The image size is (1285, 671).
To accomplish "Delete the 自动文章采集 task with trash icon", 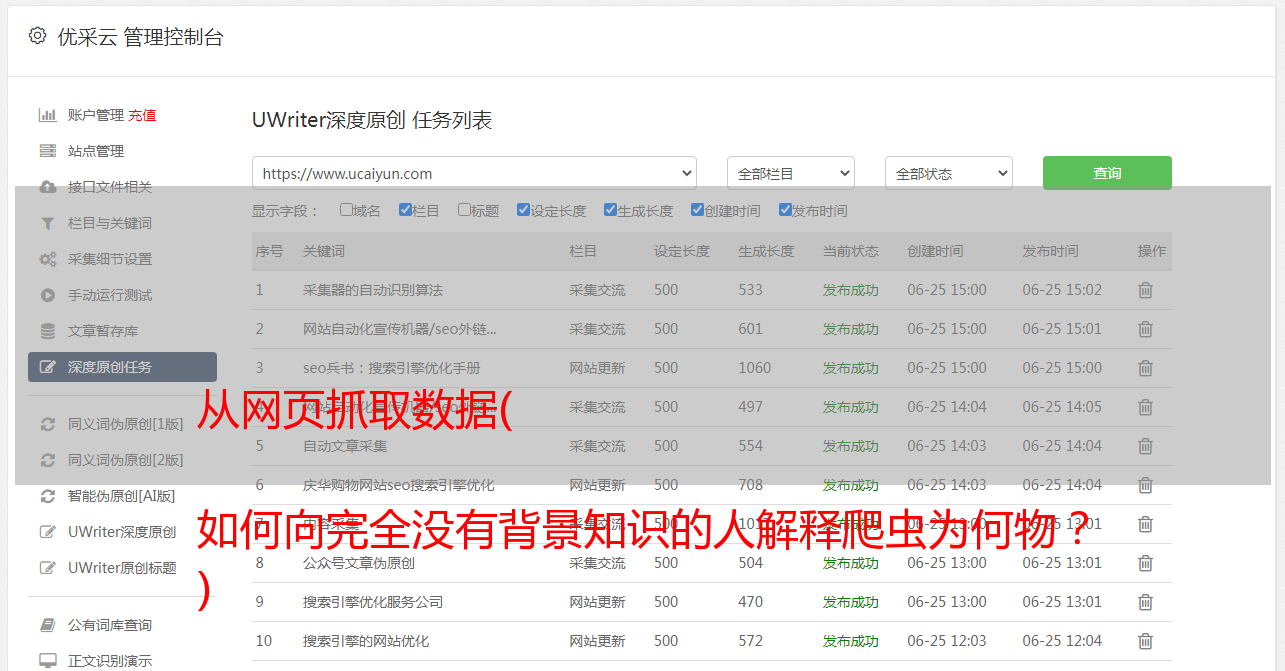I will coord(1146,446).
